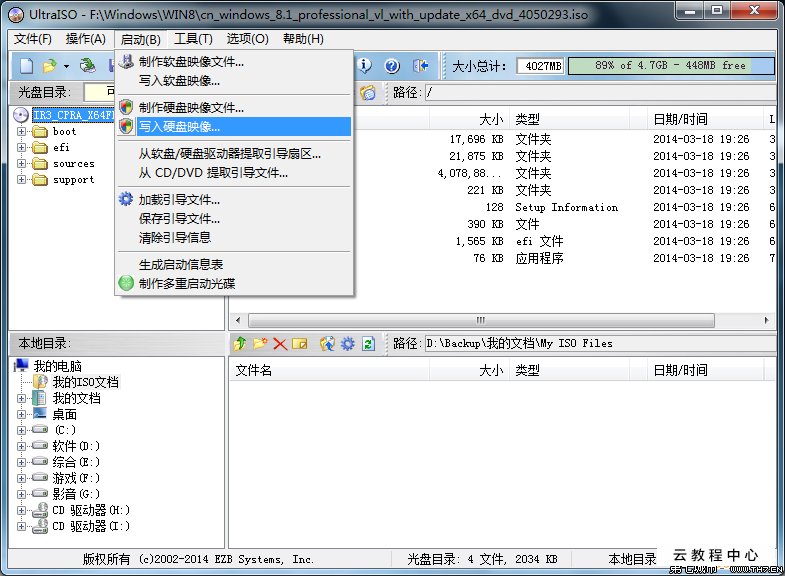This screenshot has height=576, width=785.
Task: Click the New file toolbar icon
Action: (x=27, y=66)
